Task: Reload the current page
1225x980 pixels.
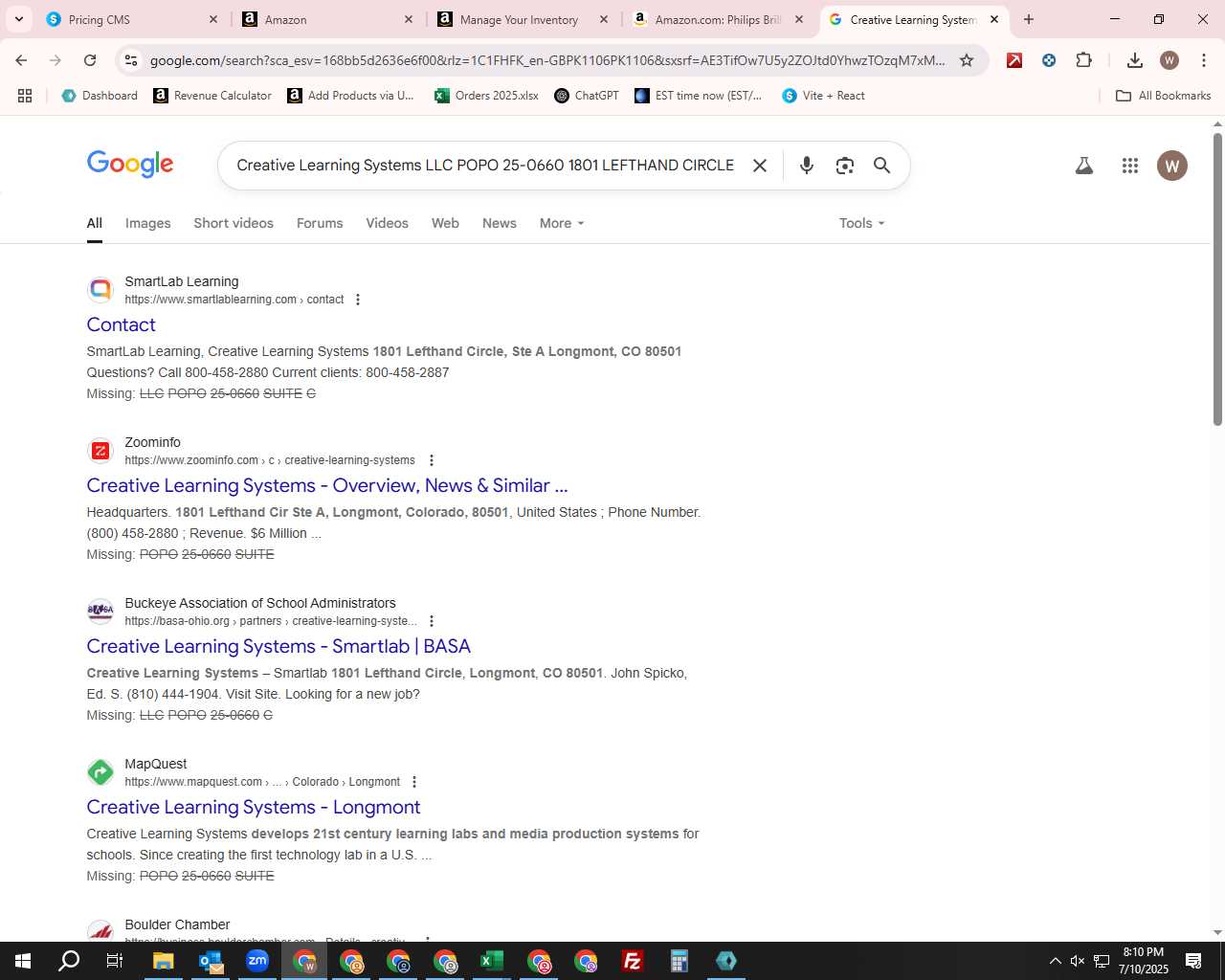Action: pos(90,60)
